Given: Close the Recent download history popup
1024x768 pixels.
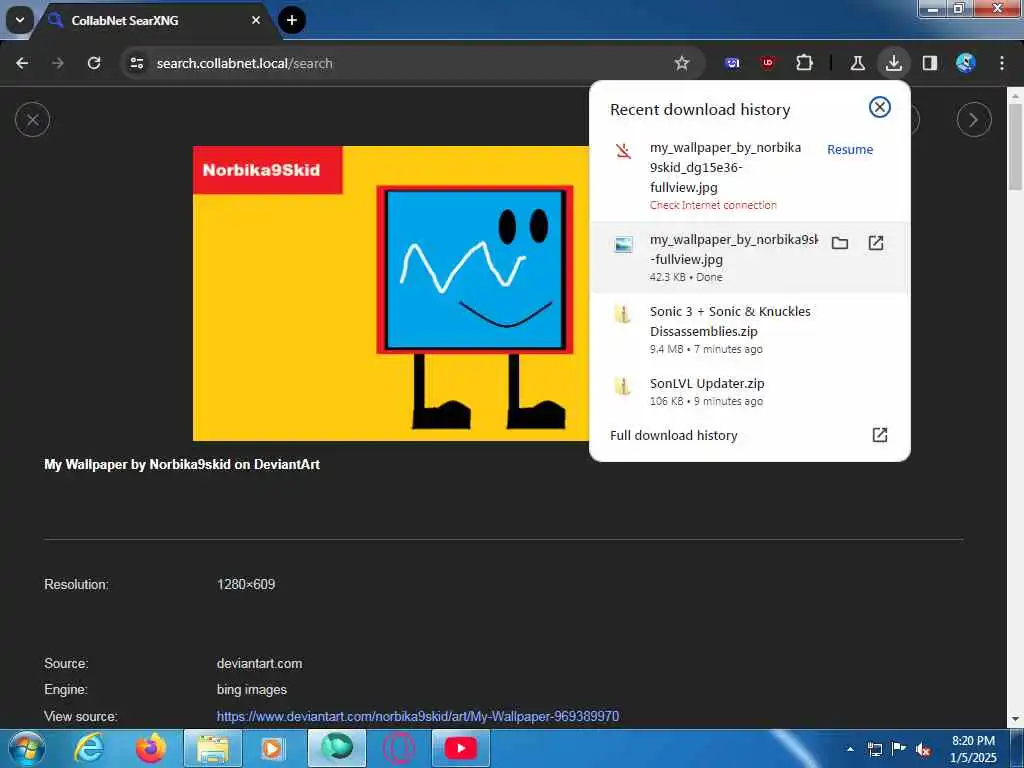Looking at the screenshot, I should pyautogui.click(x=880, y=107).
